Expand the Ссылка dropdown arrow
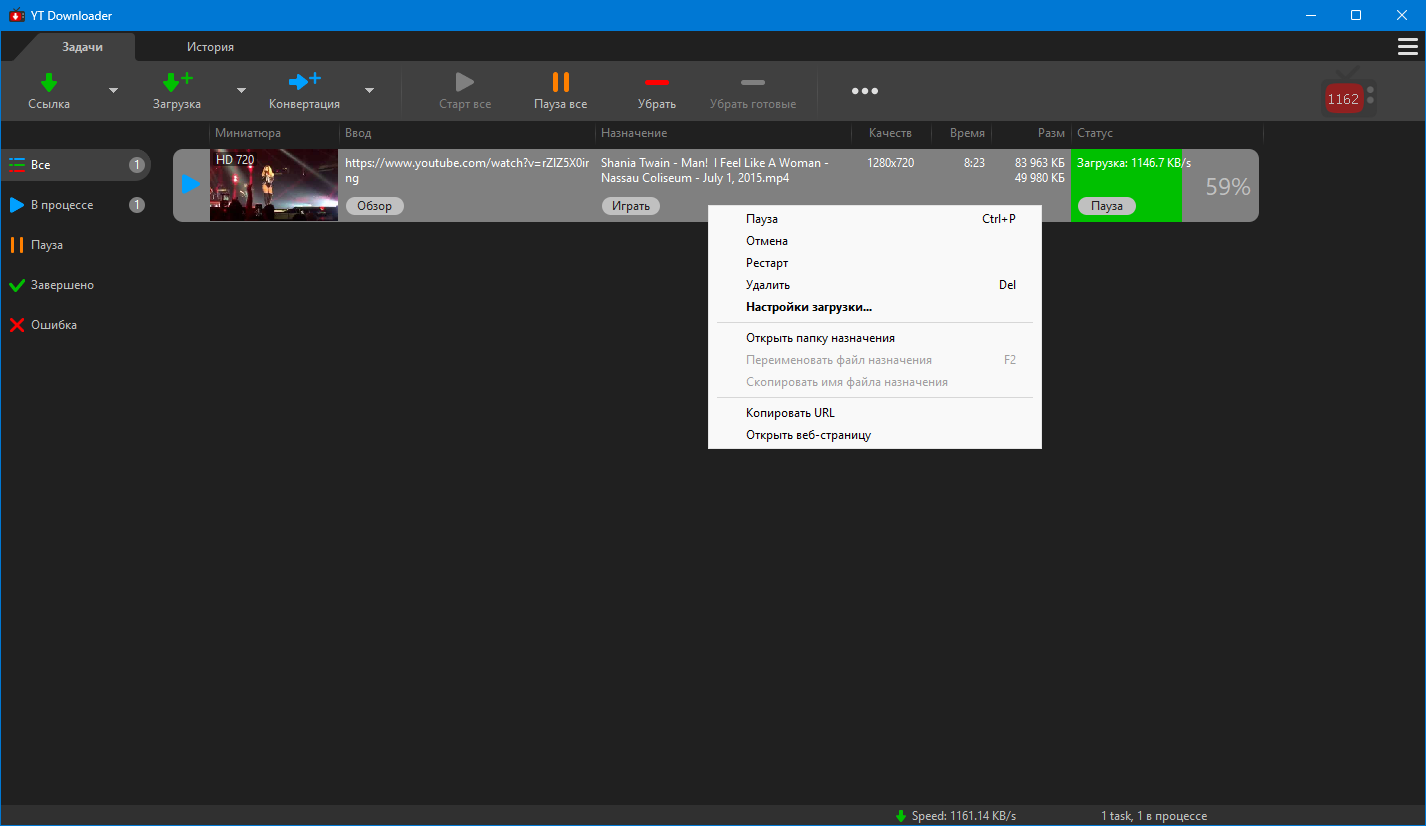The image size is (1426, 826). point(113,91)
